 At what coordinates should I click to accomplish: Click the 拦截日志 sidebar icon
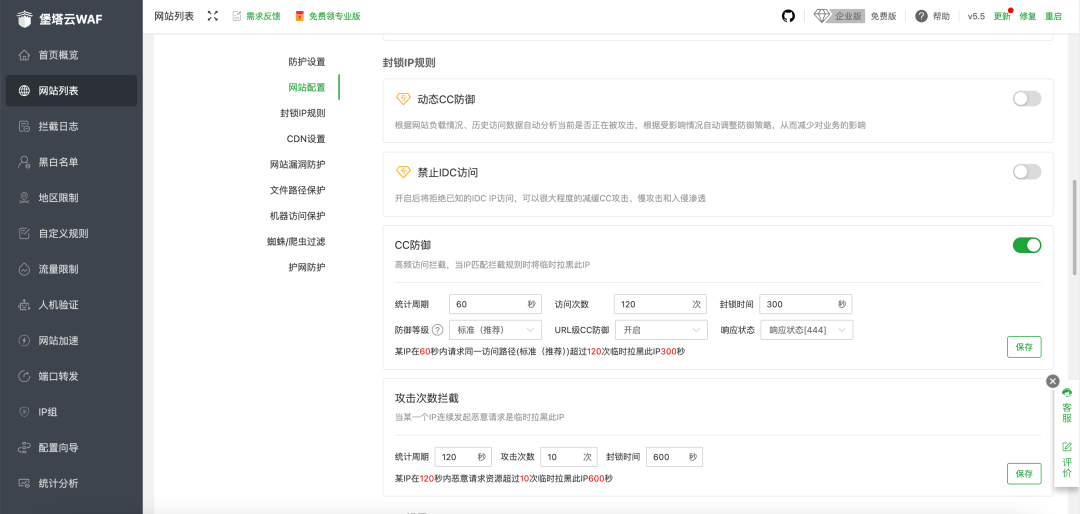[x=25, y=126]
